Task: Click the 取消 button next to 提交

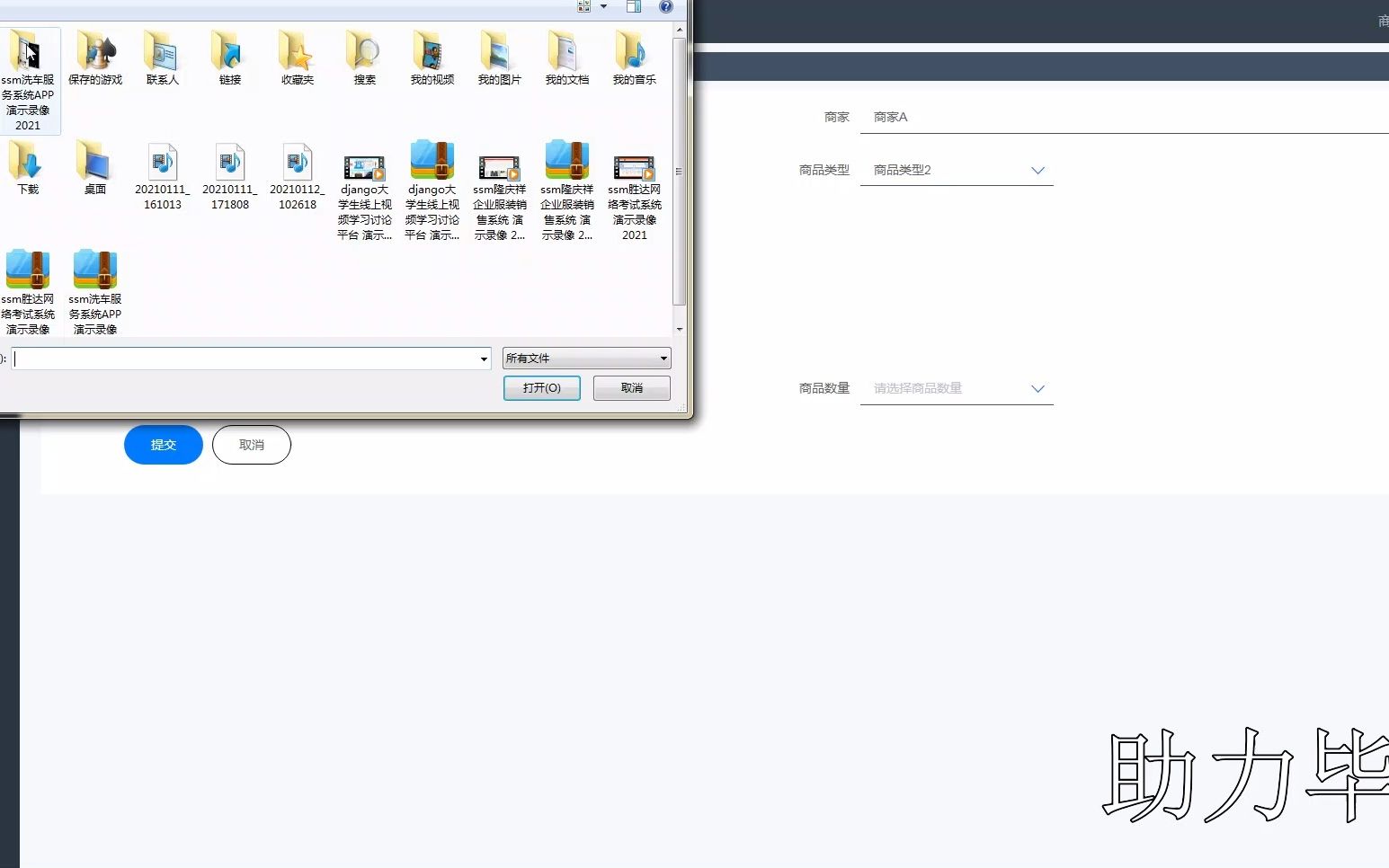Action: pyautogui.click(x=251, y=444)
